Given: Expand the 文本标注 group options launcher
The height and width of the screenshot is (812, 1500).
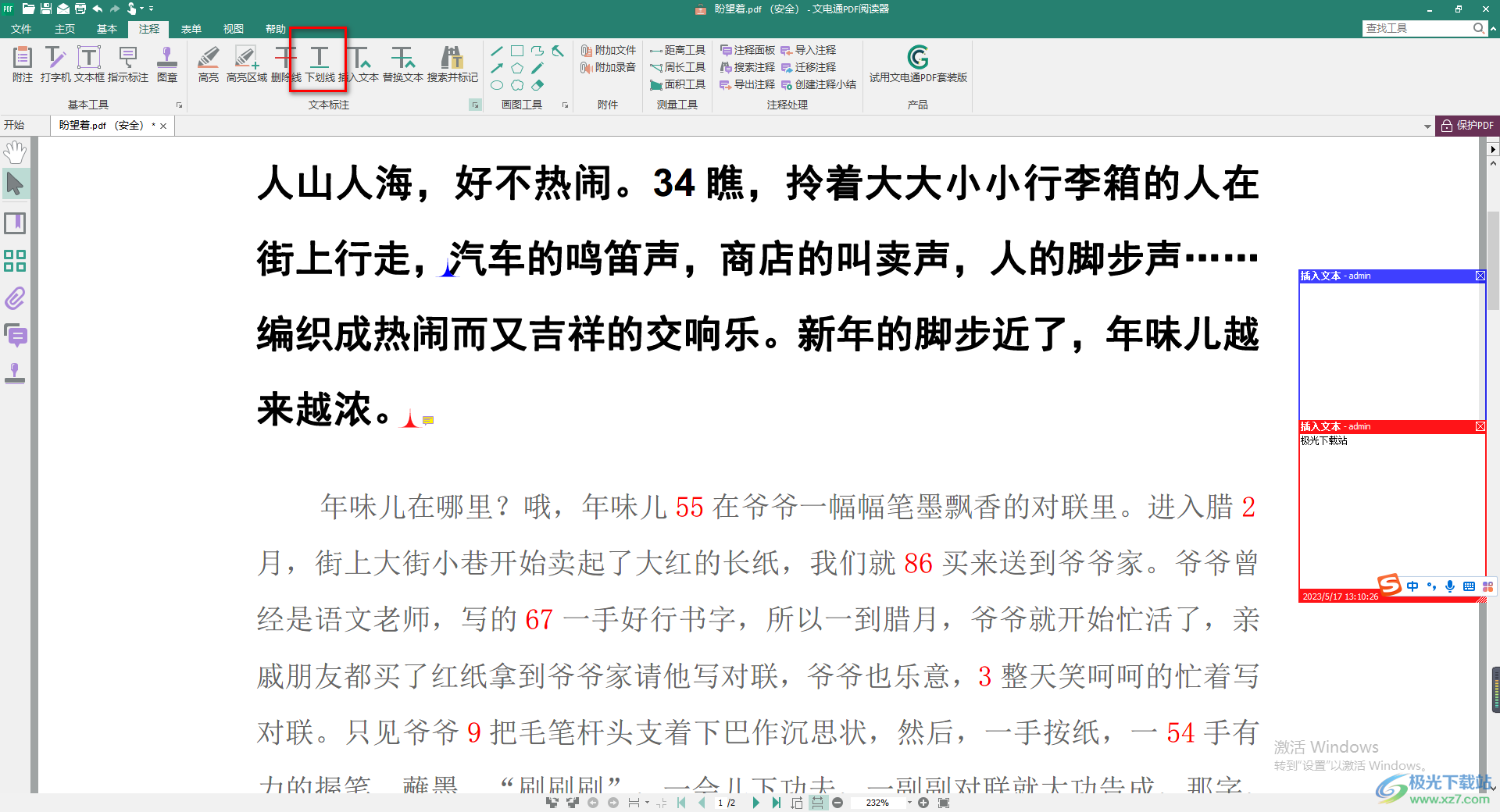Looking at the screenshot, I should [x=475, y=105].
